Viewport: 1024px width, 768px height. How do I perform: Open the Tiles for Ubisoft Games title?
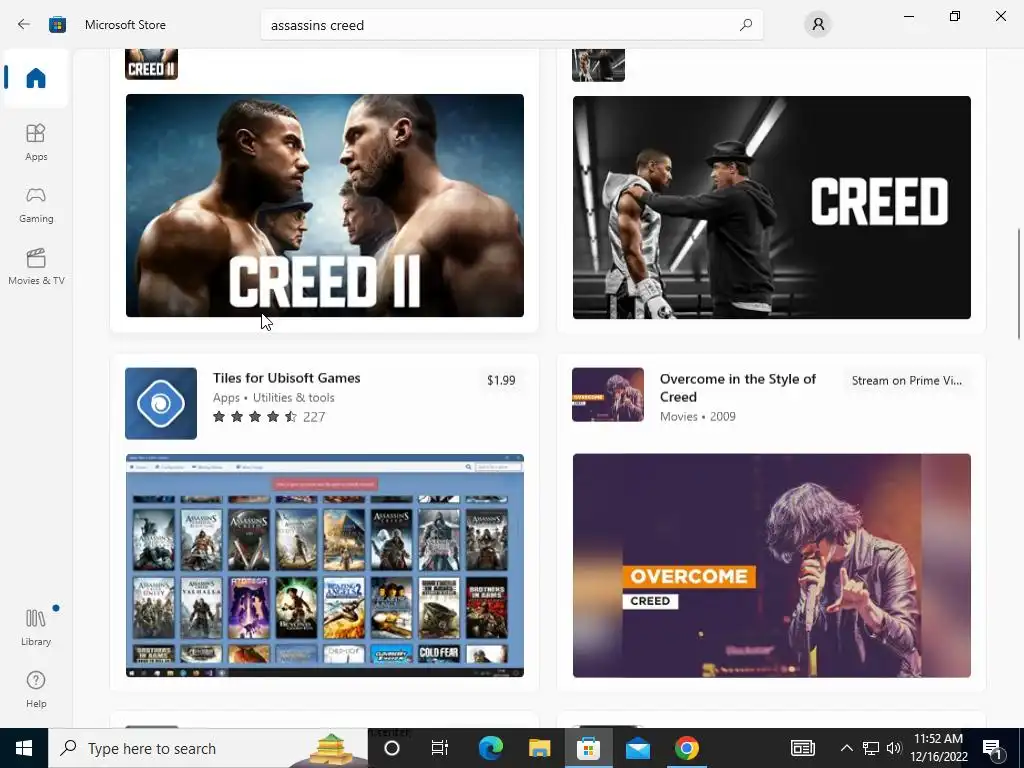[x=287, y=378]
